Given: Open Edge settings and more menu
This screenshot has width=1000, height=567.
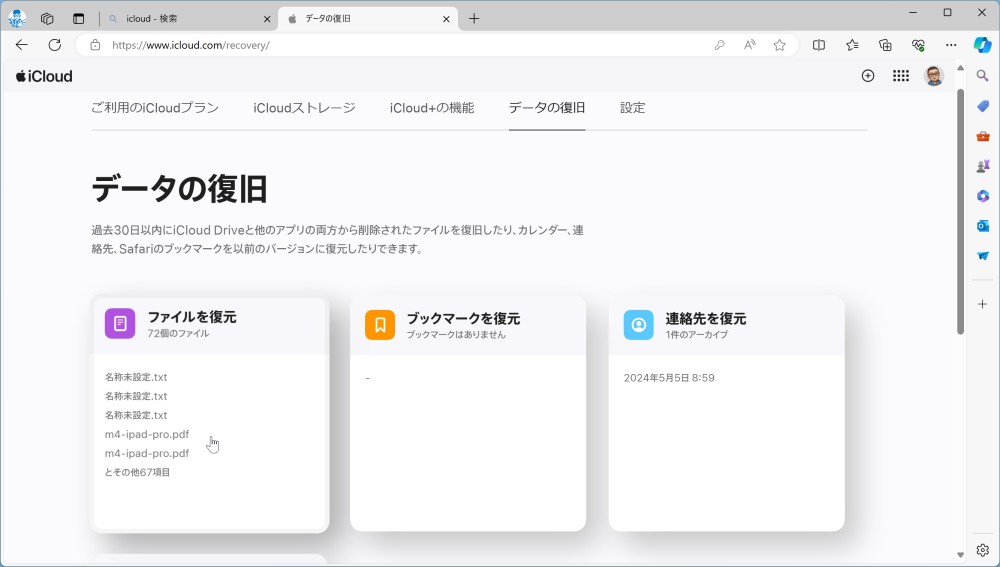Looking at the screenshot, I should 951,45.
